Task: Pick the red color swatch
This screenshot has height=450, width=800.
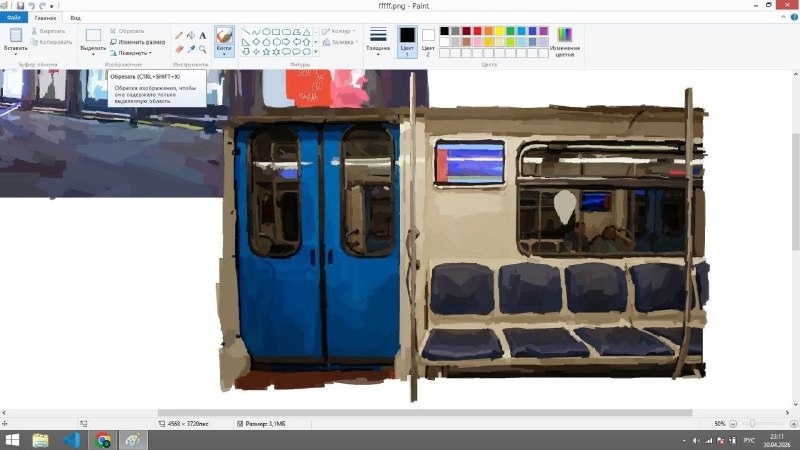Action: (x=478, y=31)
